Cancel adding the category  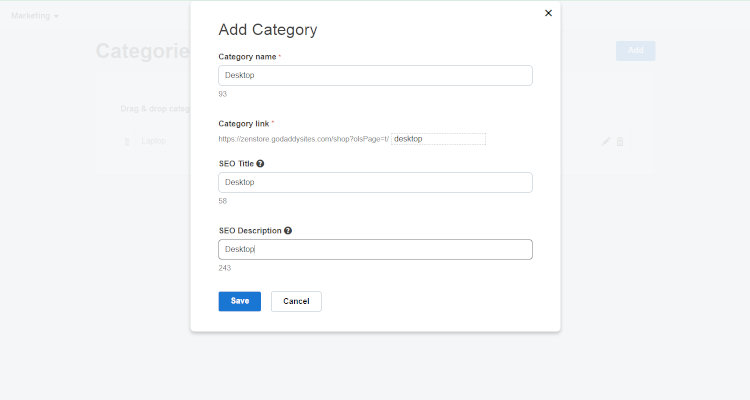click(296, 301)
